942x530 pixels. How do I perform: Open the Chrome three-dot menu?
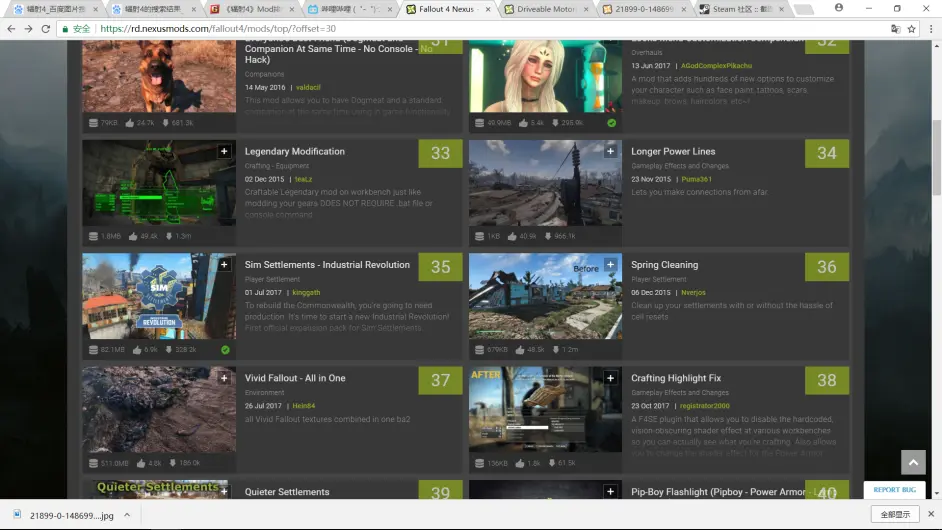931,29
